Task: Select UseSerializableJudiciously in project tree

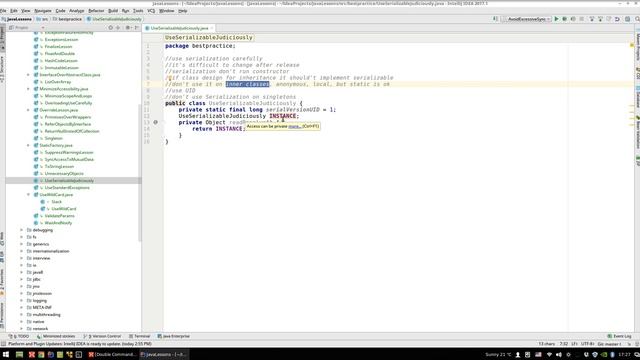Action: [x=69, y=180]
